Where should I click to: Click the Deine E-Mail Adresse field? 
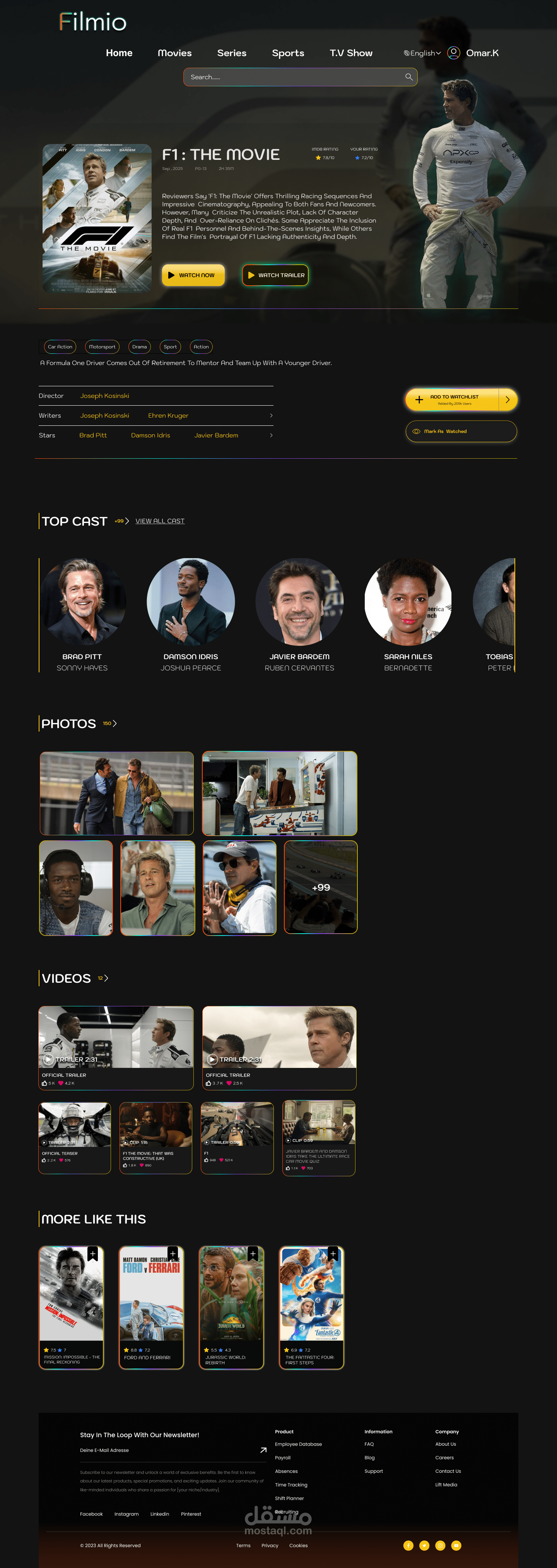[173, 1450]
